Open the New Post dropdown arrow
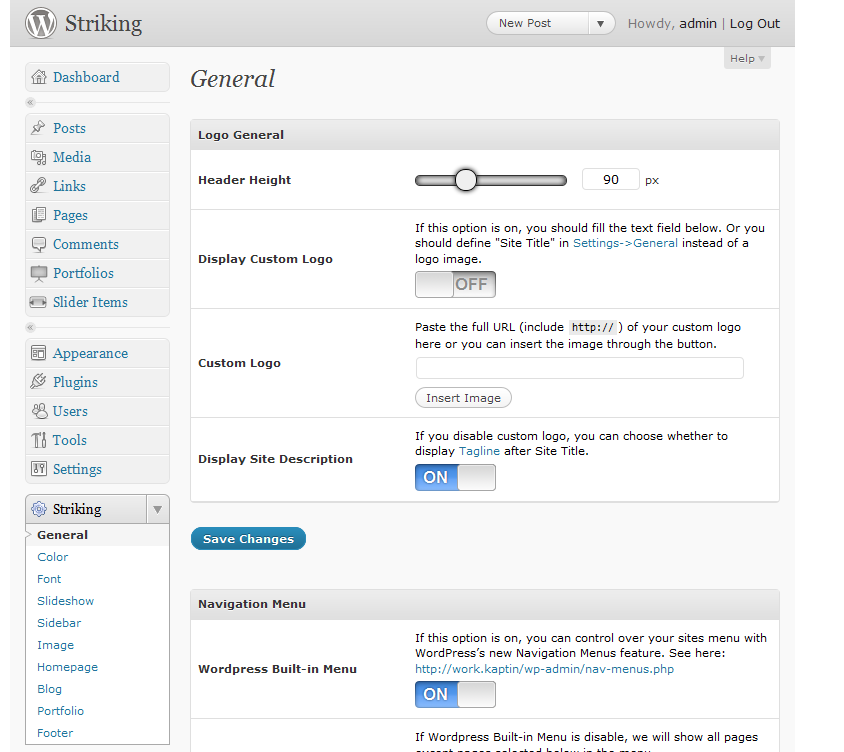The image size is (844, 752). 601,24
